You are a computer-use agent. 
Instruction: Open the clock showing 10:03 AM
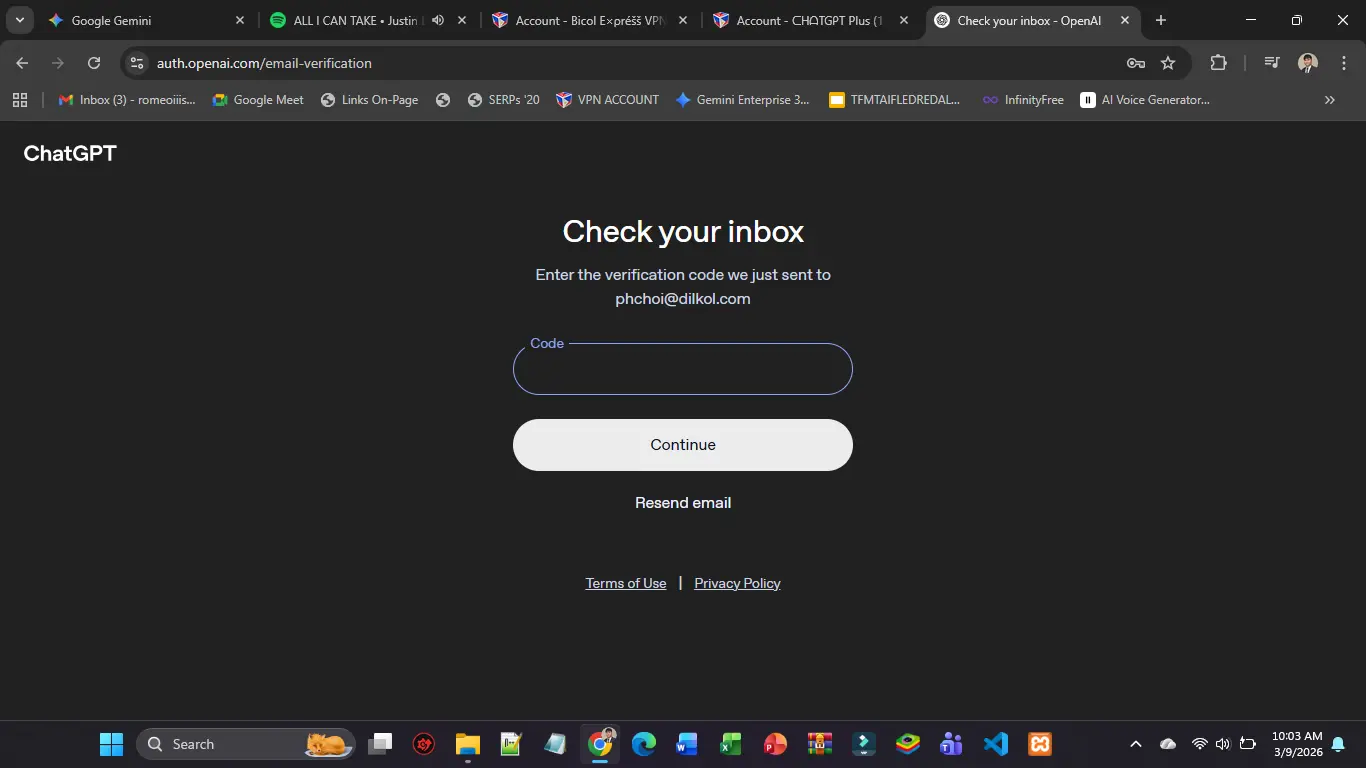[x=1297, y=744]
